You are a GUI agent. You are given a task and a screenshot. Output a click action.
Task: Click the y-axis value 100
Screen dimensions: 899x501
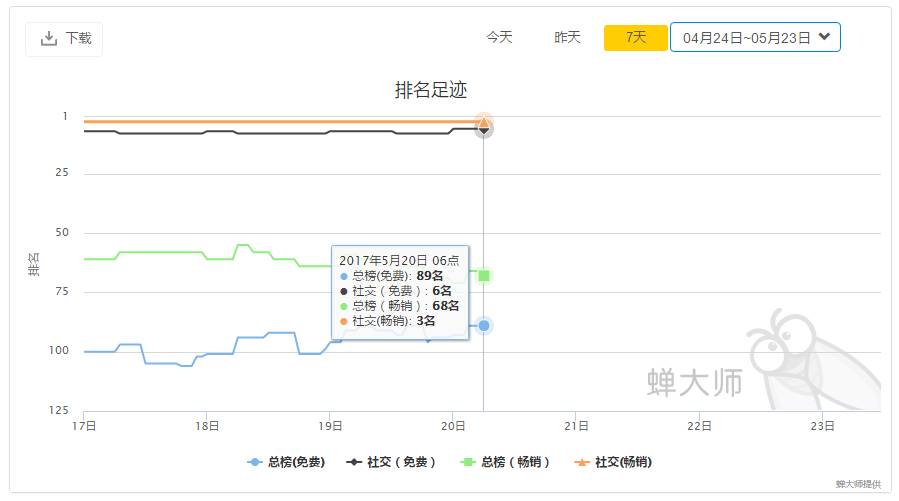59,350
